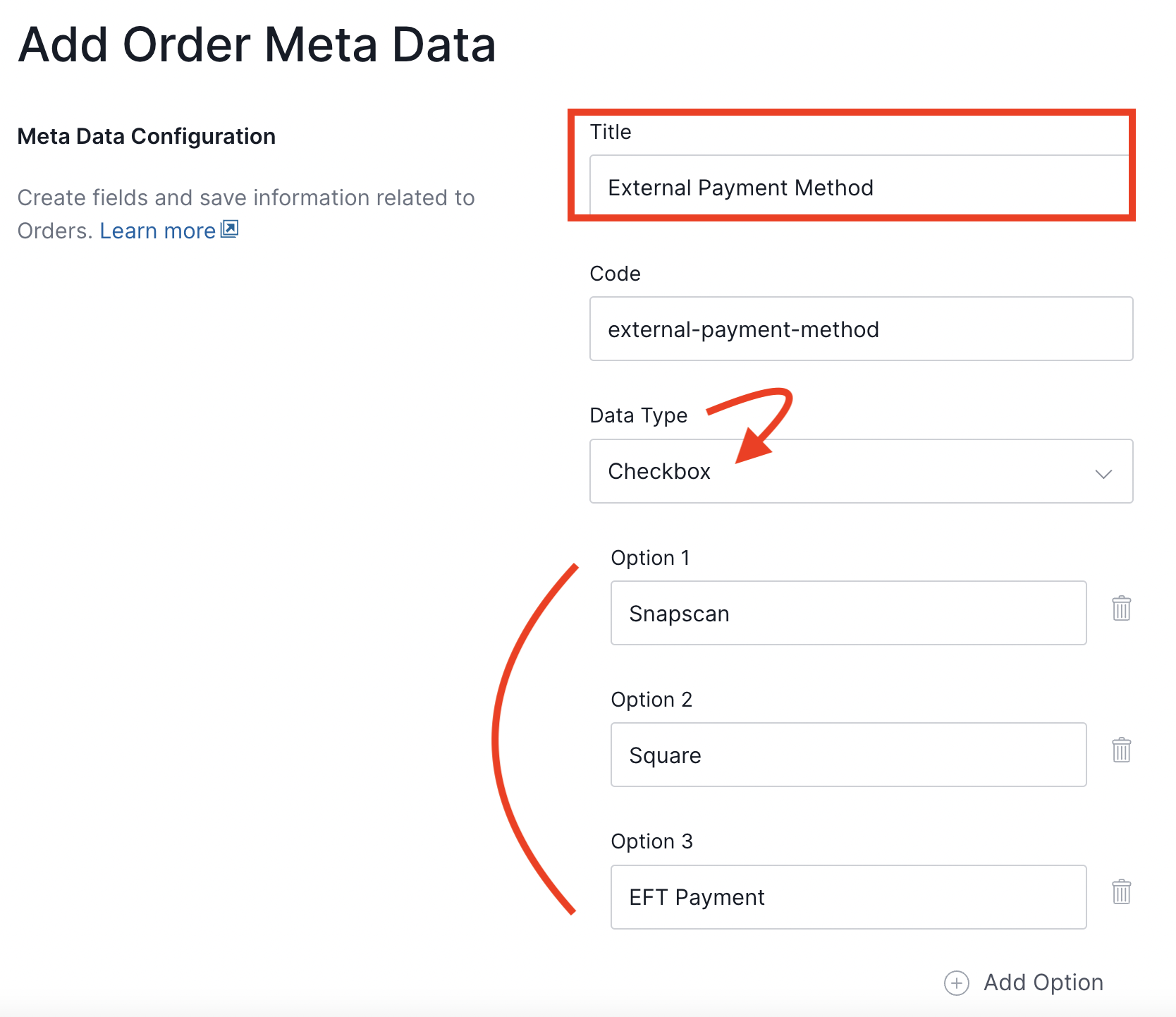Click inside the Square option text field
This screenshot has width=1176, height=1017.
pyautogui.click(x=846, y=755)
